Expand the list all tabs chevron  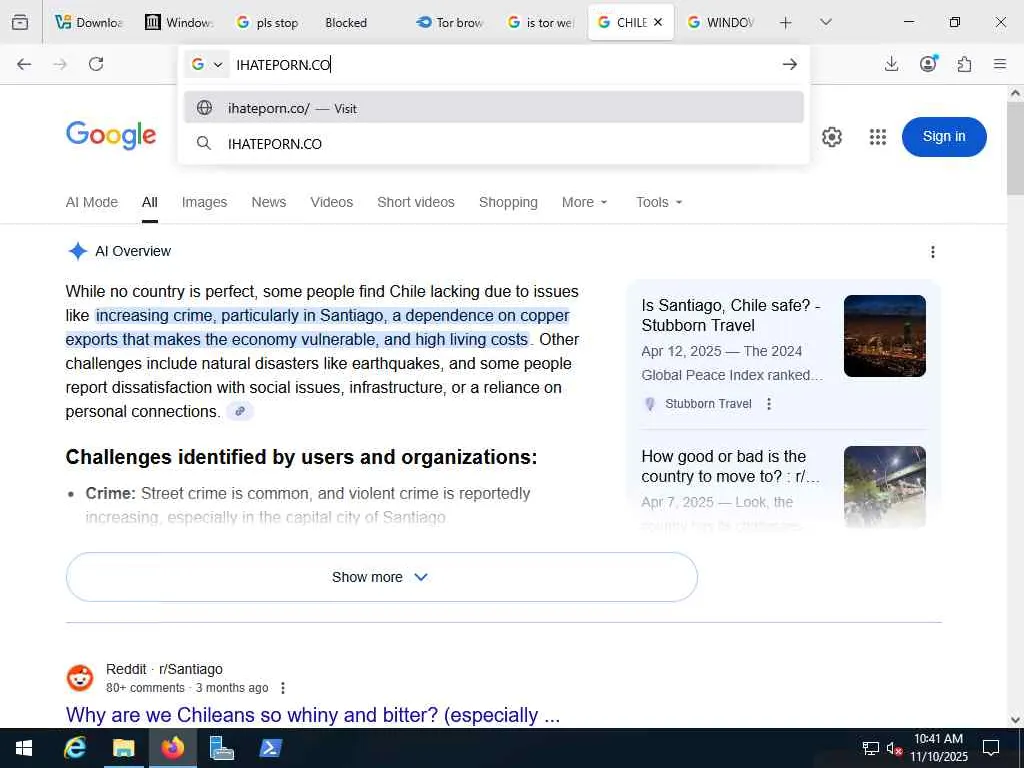tap(825, 22)
